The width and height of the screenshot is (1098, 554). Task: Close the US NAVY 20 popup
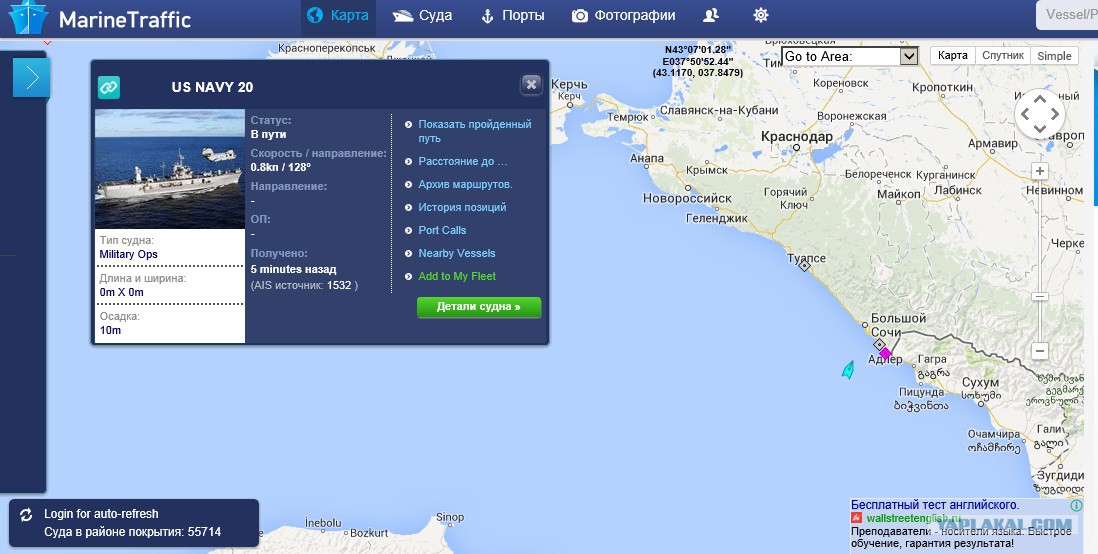531,85
